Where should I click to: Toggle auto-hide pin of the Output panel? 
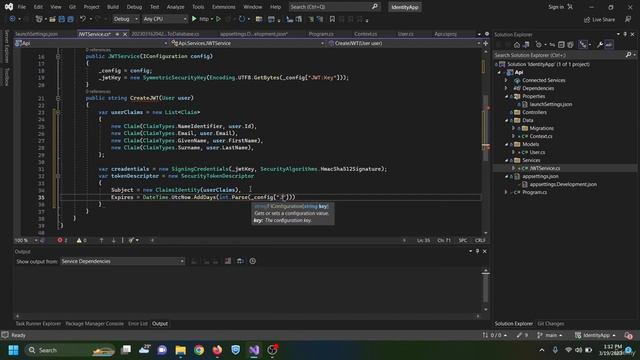pos(477,251)
